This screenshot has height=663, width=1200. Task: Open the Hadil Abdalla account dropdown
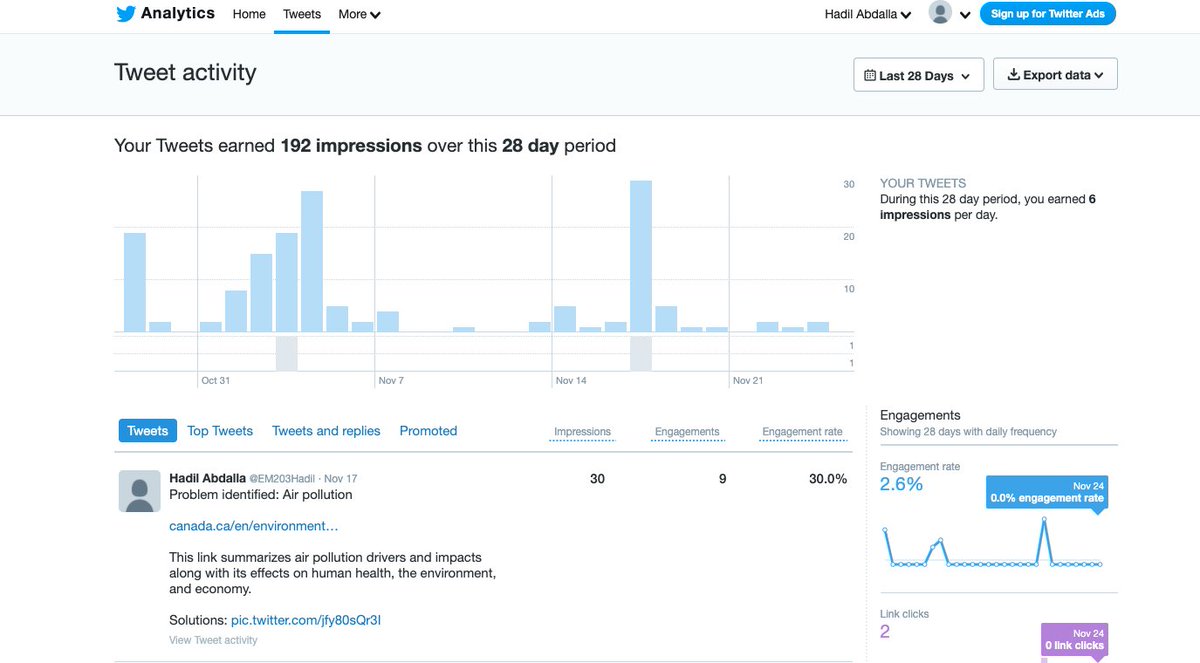click(868, 14)
